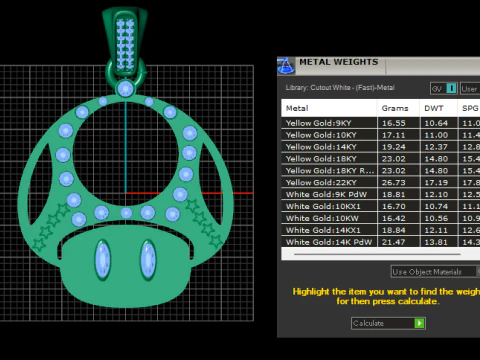The width and height of the screenshot is (480, 360).
Task: Click the Use Object Materials button
Action: tap(435, 272)
